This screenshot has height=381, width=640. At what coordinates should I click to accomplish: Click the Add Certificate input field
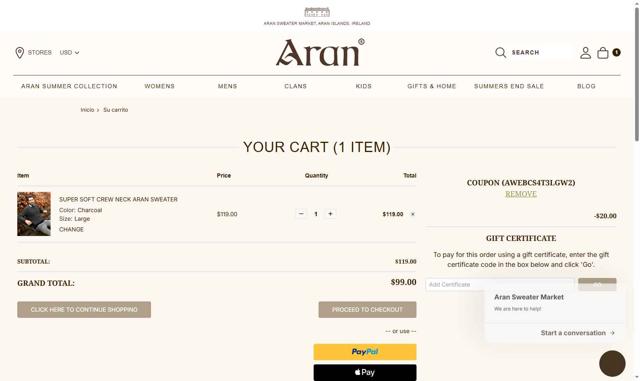click(500, 285)
